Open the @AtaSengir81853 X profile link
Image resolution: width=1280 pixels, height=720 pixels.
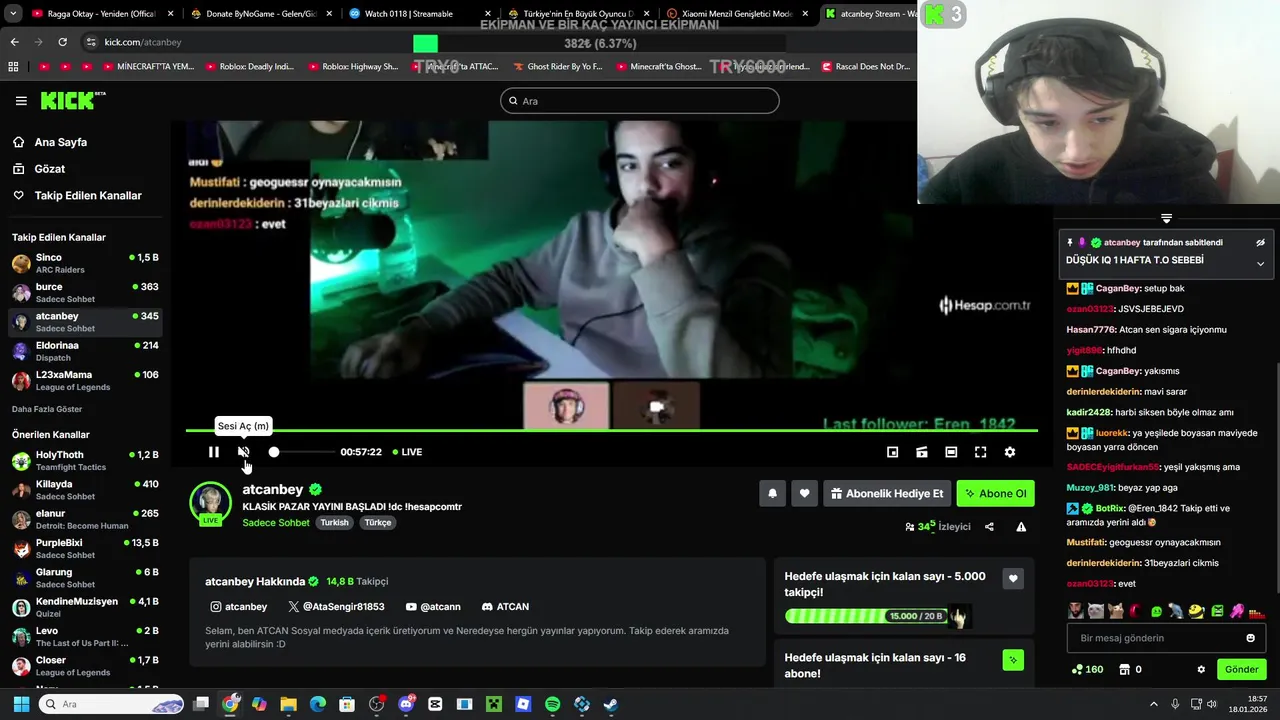(x=336, y=607)
